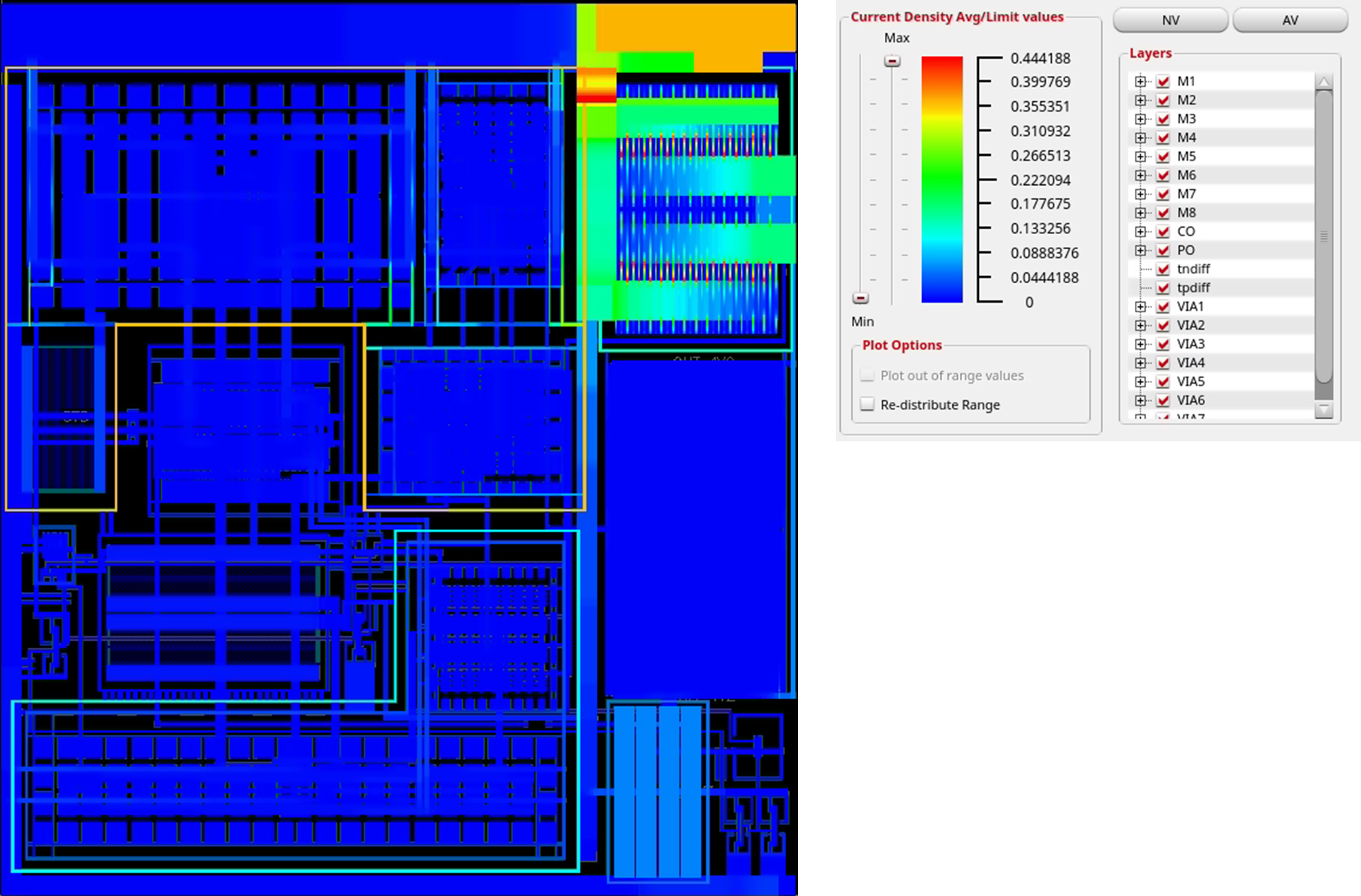Image resolution: width=1361 pixels, height=896 pixels.
Task: Click the NV button
Action: pos(1170,20)
